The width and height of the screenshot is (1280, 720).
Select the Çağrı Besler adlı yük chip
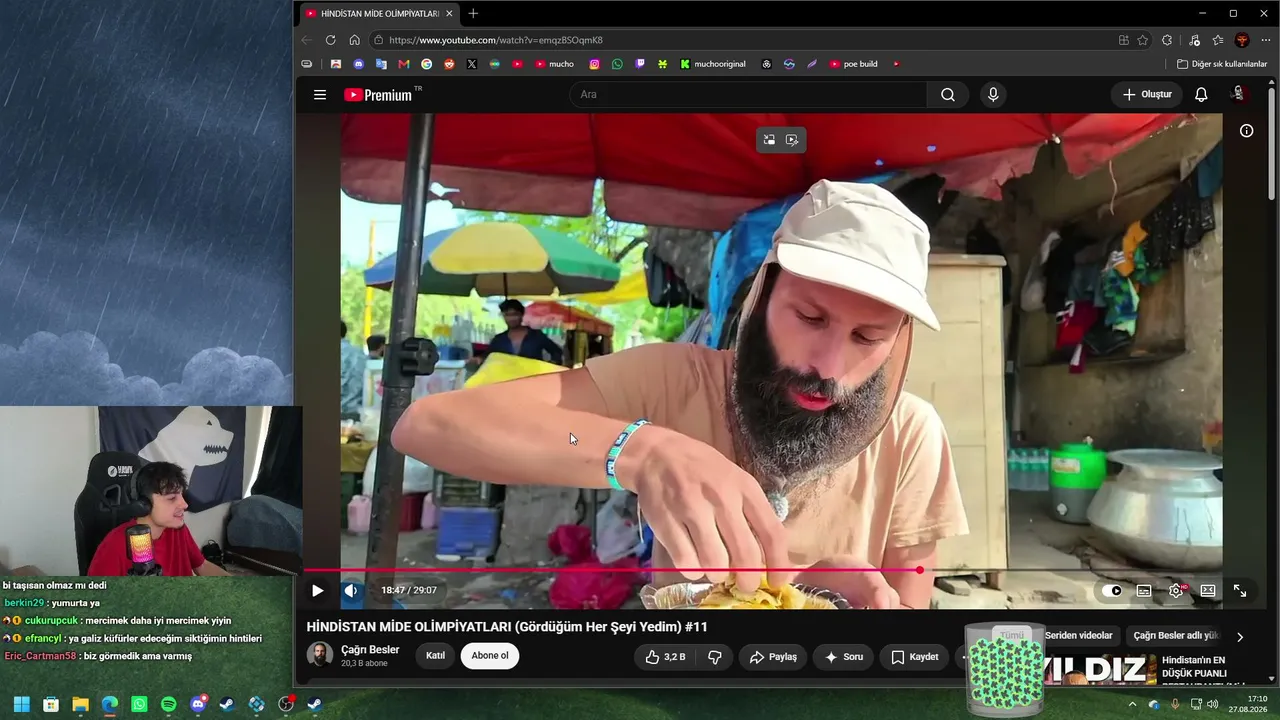coord(1176,635)
